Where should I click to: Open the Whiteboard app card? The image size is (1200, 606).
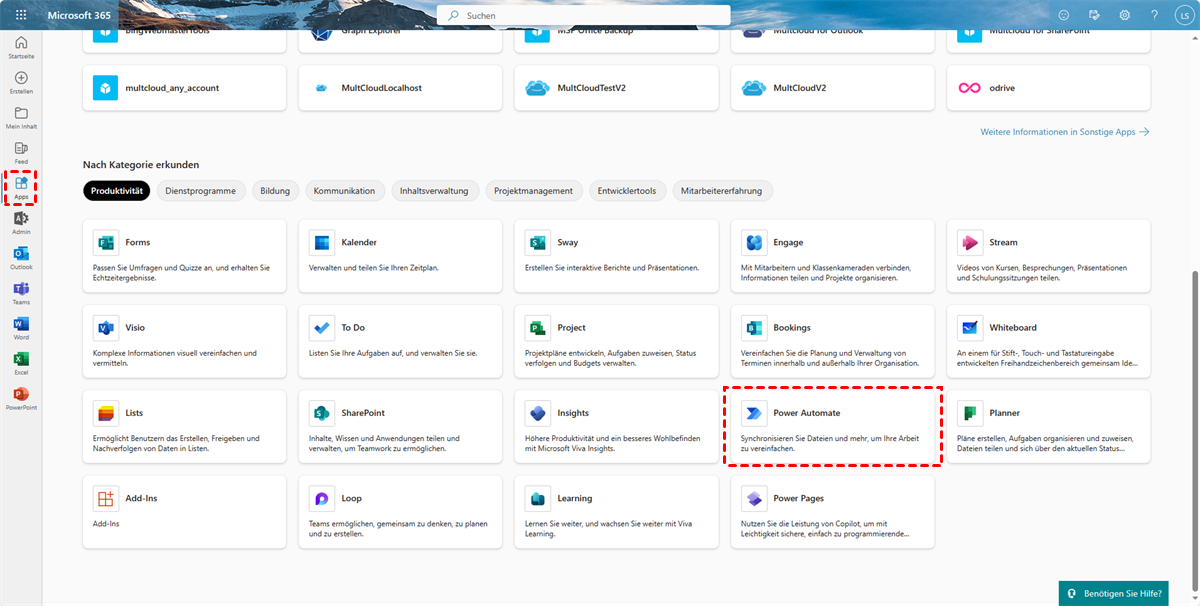click(x=1048, y=343)
